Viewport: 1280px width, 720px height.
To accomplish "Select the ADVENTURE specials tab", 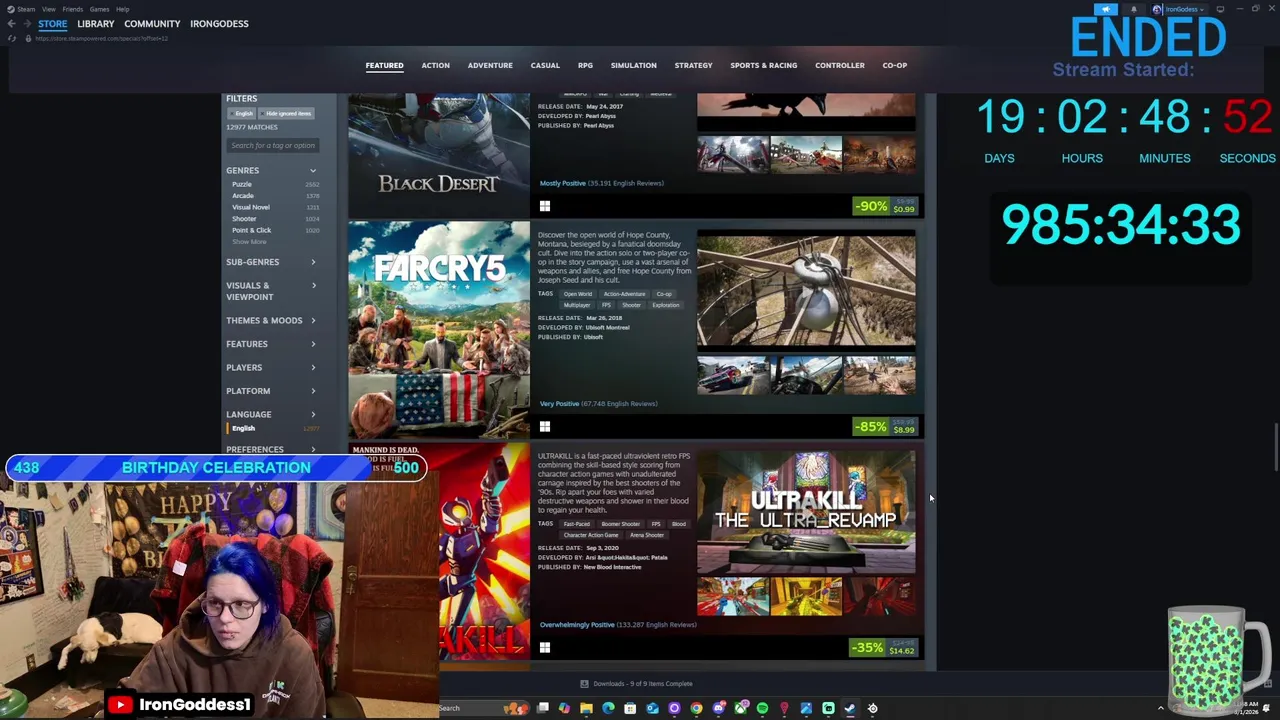I will (x=490, y=65).
